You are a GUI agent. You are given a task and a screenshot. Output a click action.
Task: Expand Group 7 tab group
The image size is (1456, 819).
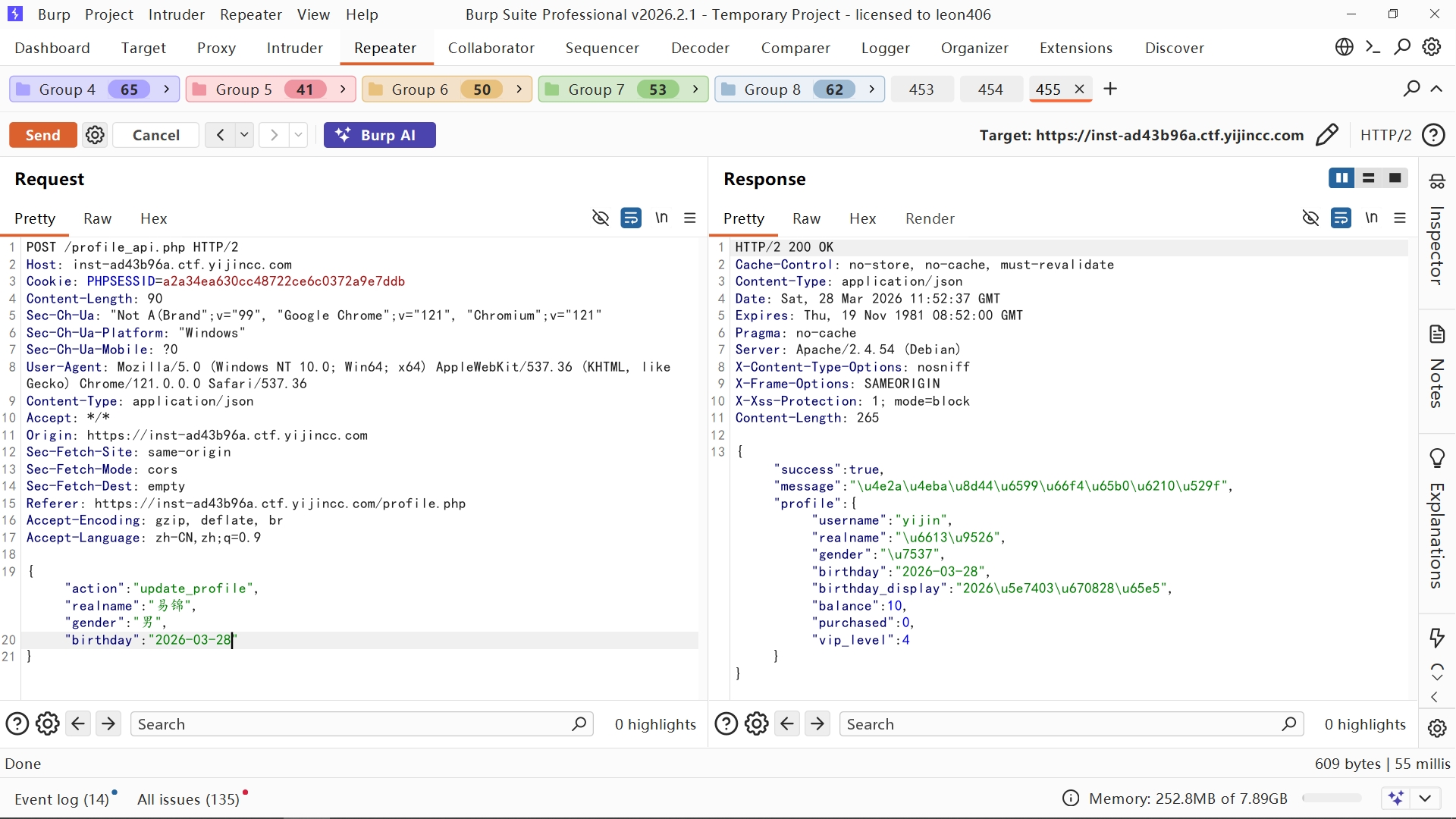click(695, 89)
